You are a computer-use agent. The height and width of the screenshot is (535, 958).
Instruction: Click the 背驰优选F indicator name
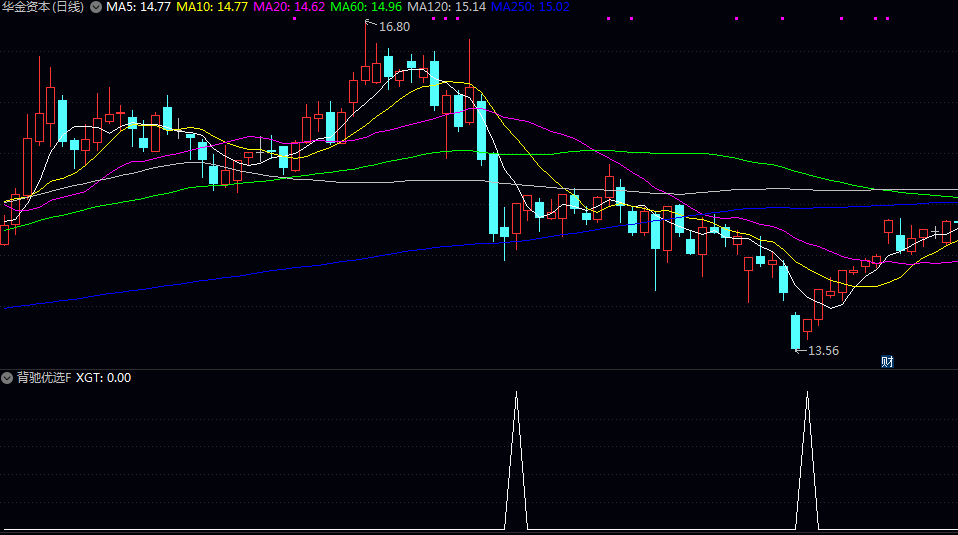point(44,378)
